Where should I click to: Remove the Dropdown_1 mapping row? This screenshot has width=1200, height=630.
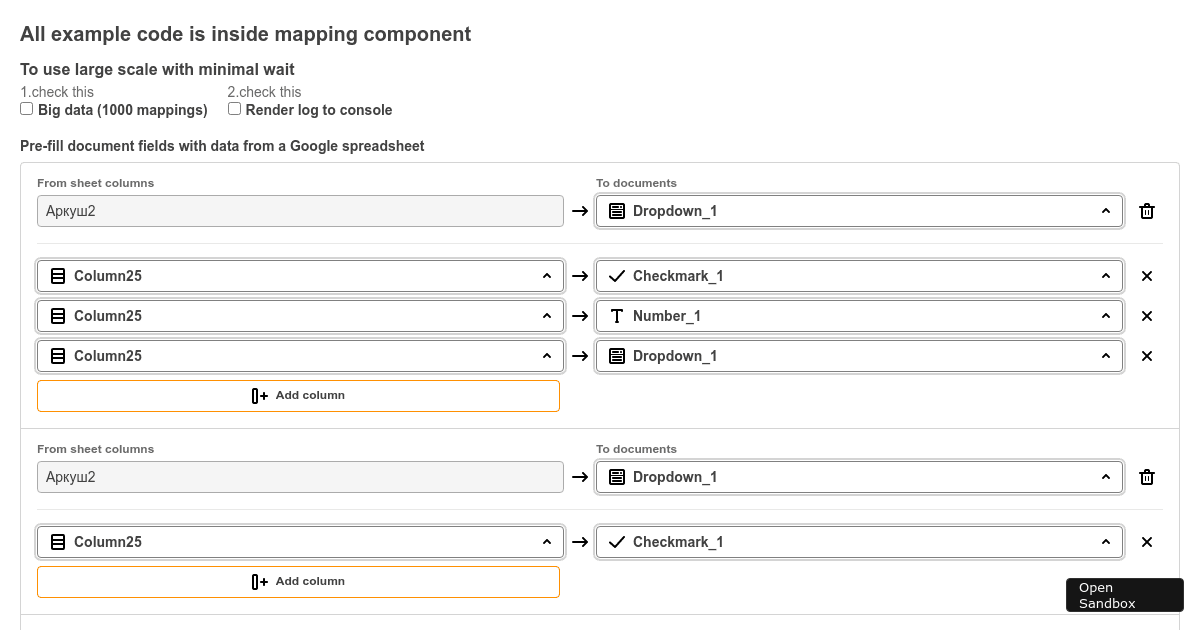tap(1146, 356)
